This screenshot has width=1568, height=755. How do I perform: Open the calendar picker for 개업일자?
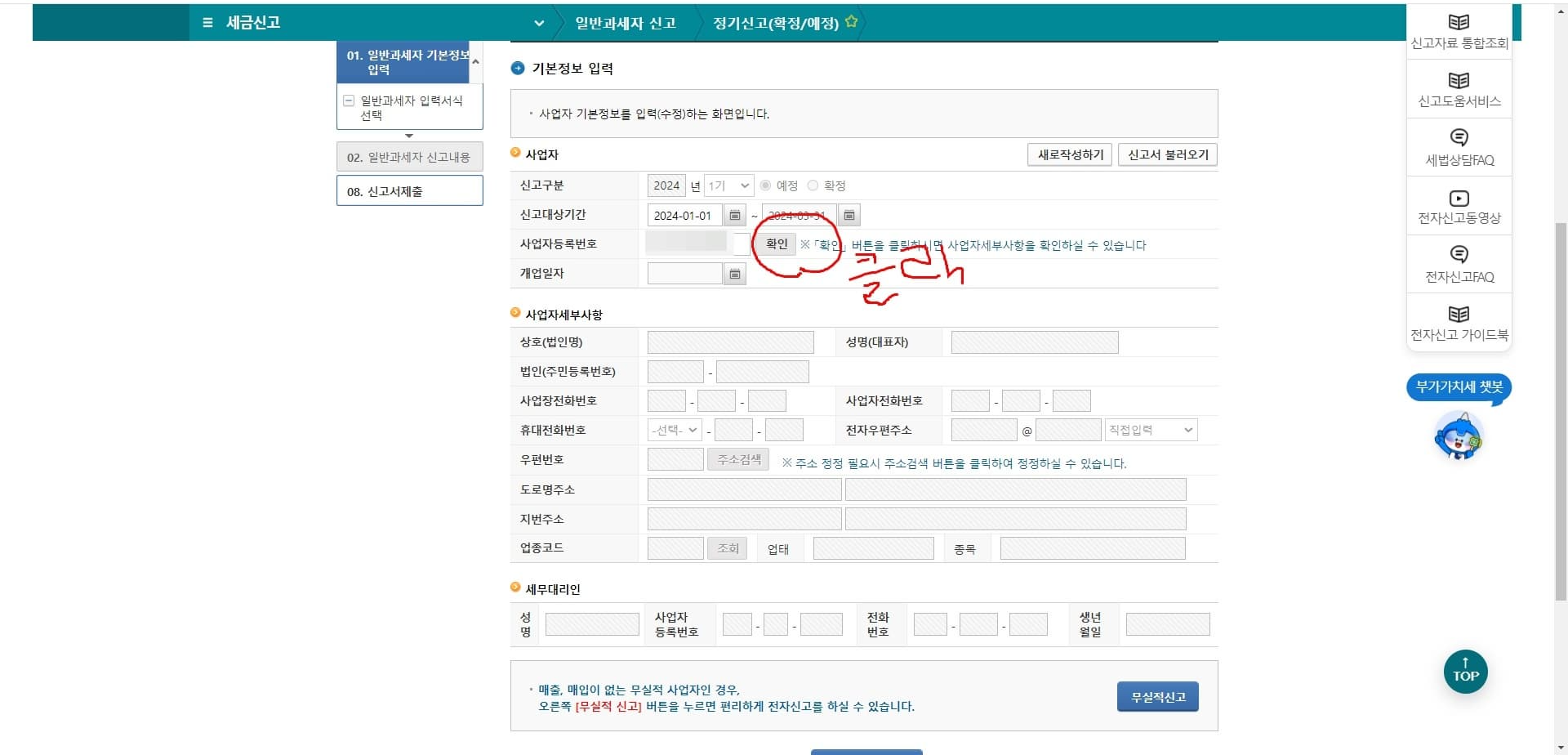(734, 274)
